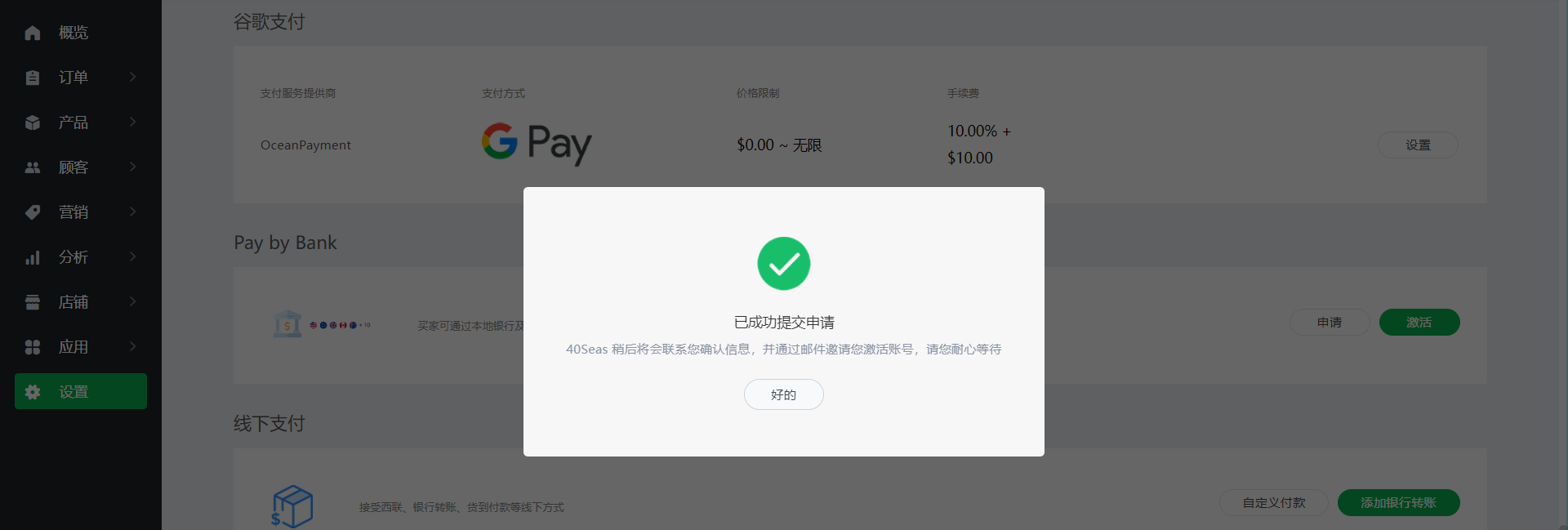Click the 设置 gear icon in sidebar
The height and width of the screenshot is (530, 1568).
click(33, 392)
